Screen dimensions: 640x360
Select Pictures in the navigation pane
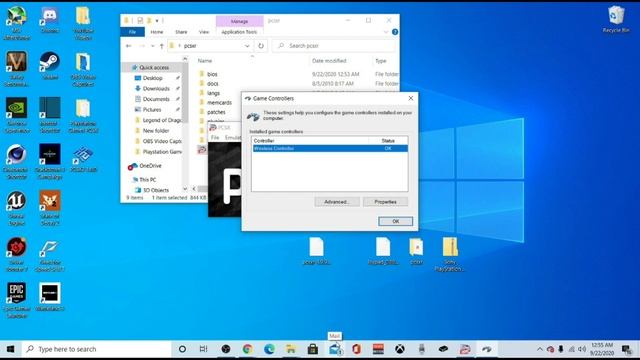pos(152,110)
